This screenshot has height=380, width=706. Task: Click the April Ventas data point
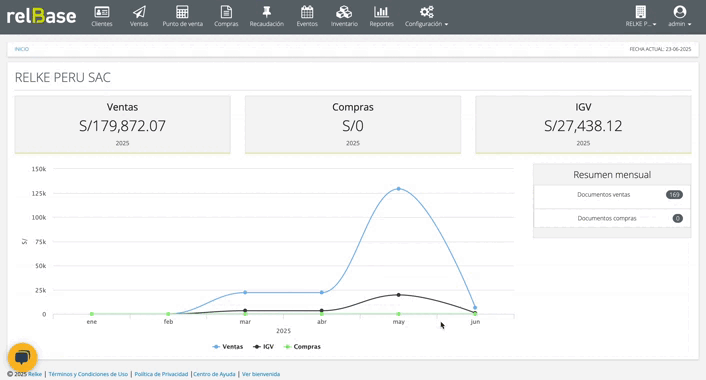click(x=321, y=292)
